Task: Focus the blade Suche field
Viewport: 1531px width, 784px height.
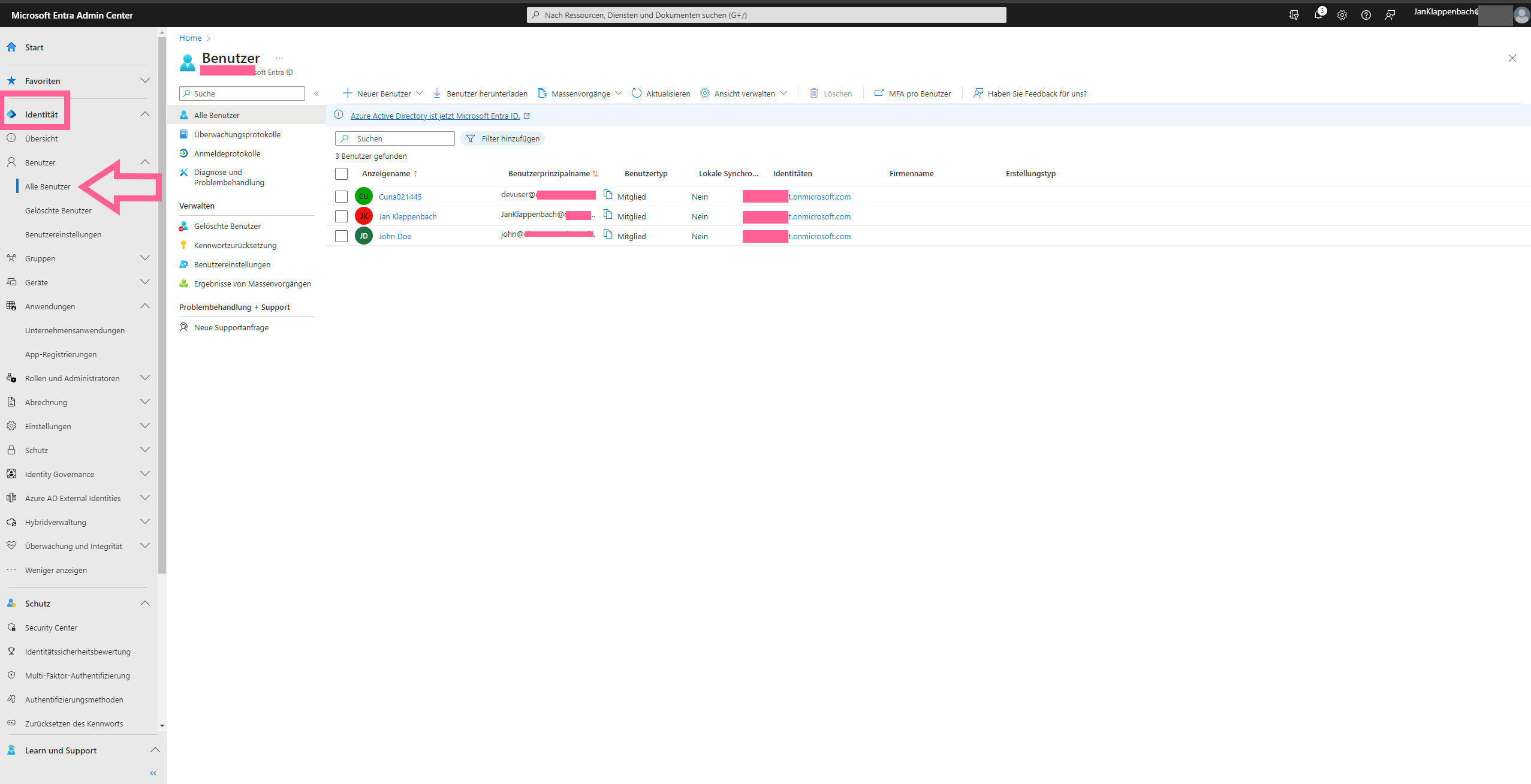Action: pyautogui.click(x=242, y=94)
